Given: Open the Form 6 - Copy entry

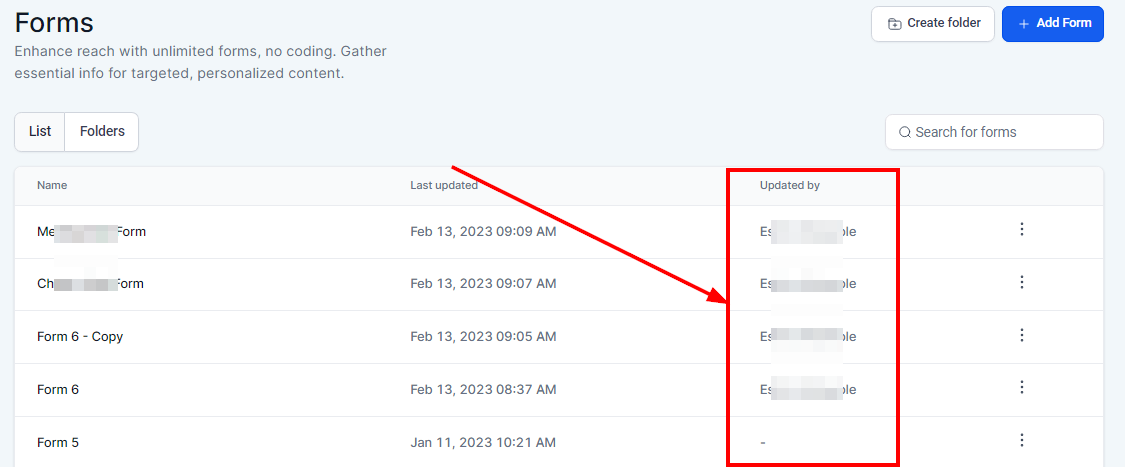Looking at the screenshot, I should pos(80,337).
